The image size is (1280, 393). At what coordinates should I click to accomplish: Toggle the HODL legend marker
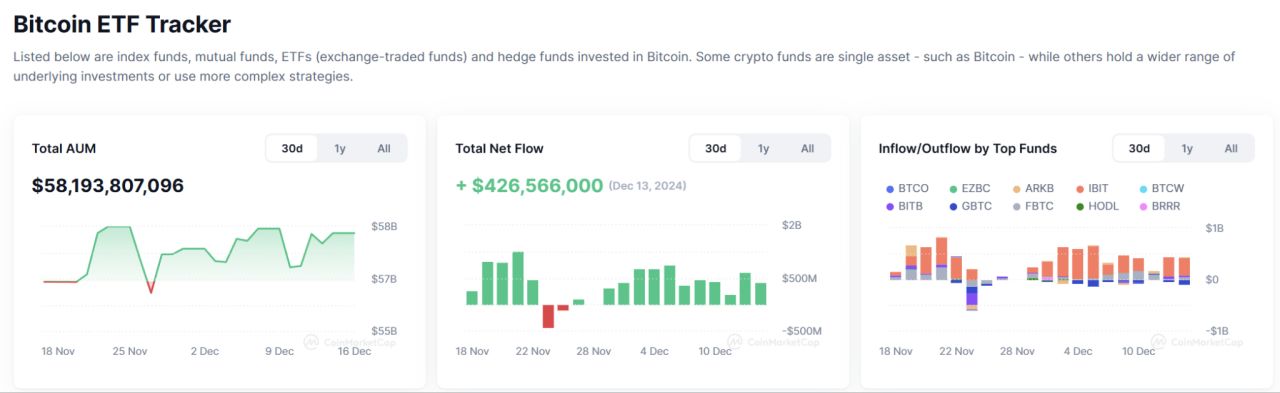click(x=1080, y=207)
